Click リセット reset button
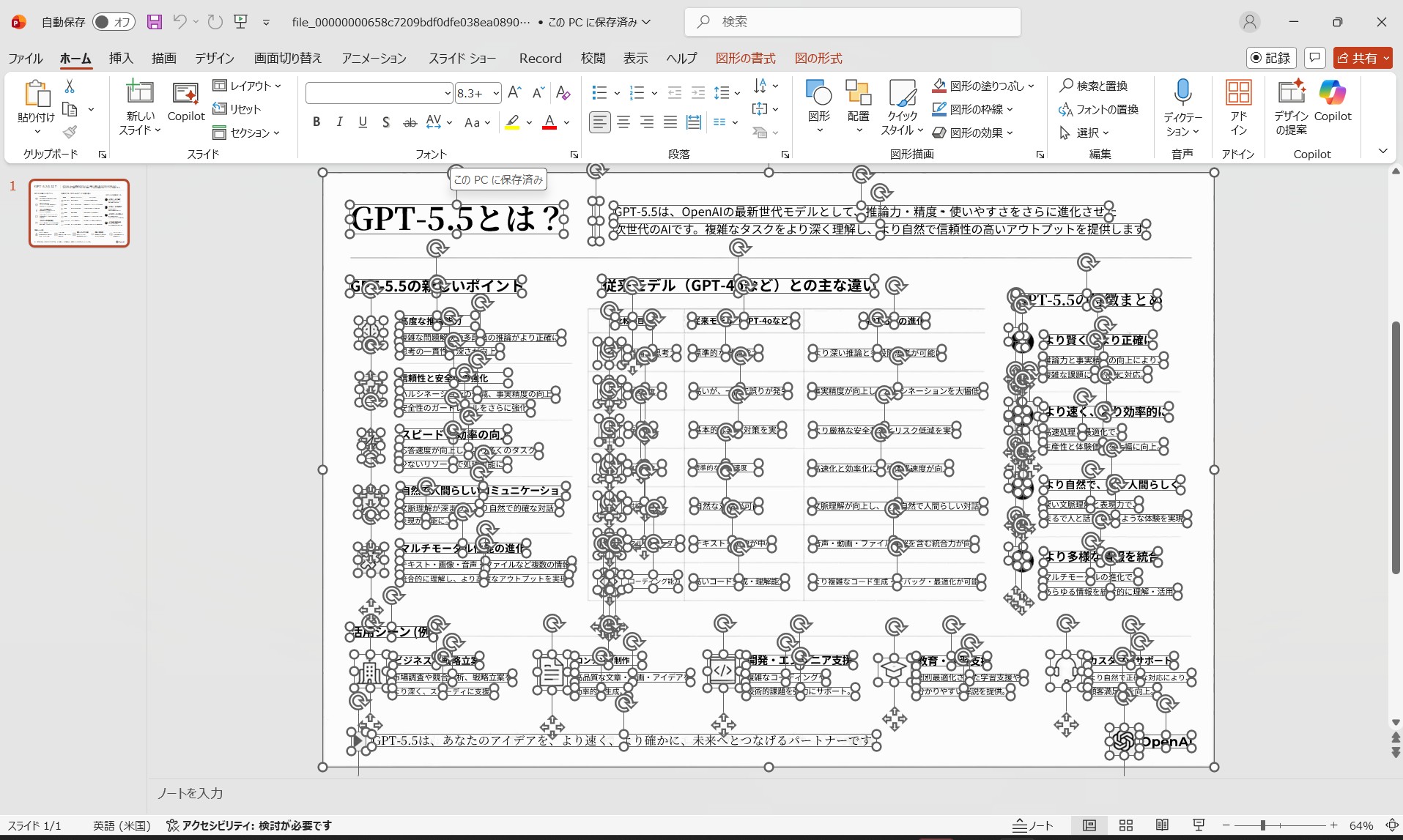 point(237,109)
